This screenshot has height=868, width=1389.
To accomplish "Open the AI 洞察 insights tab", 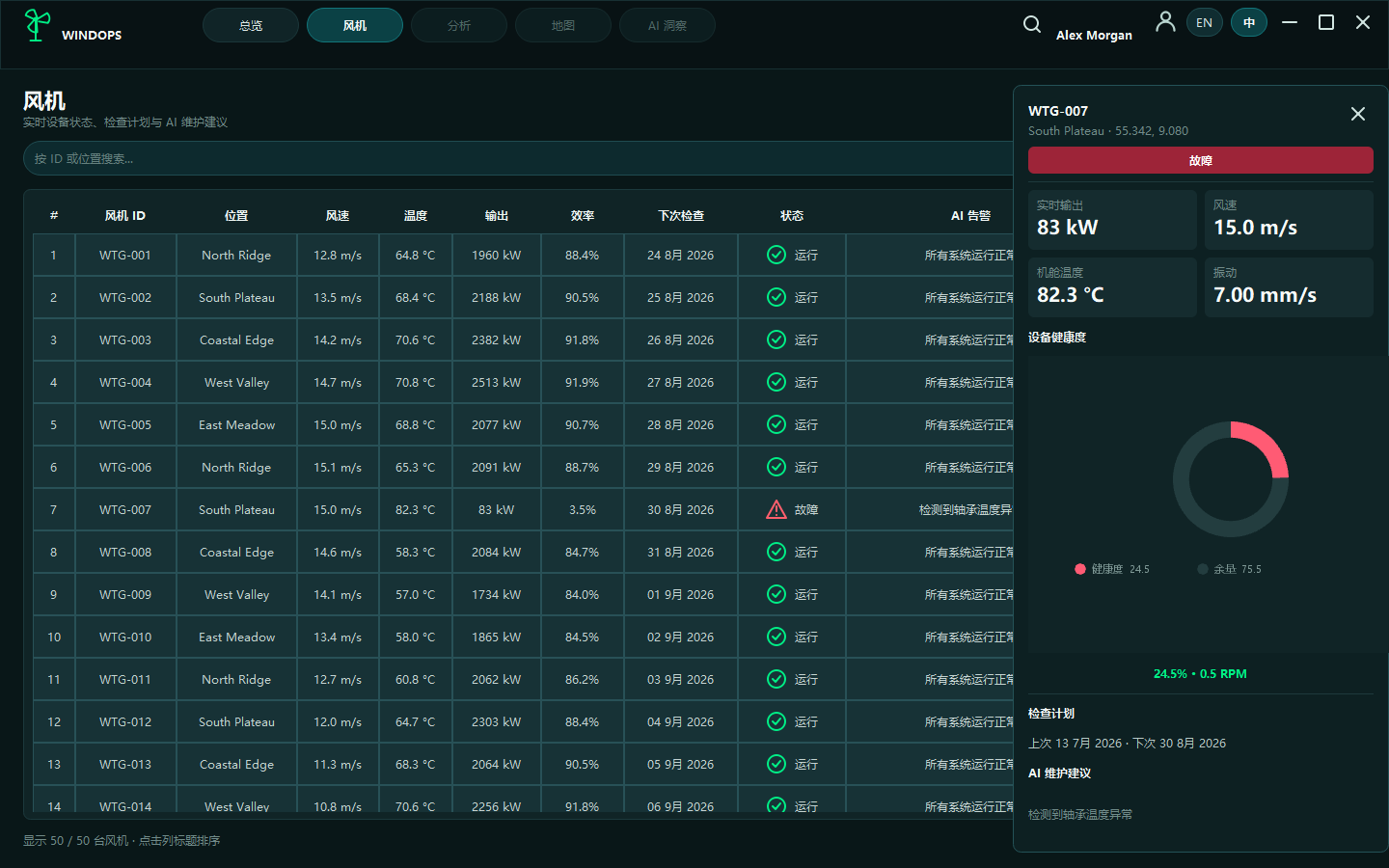I will (667, 25).
